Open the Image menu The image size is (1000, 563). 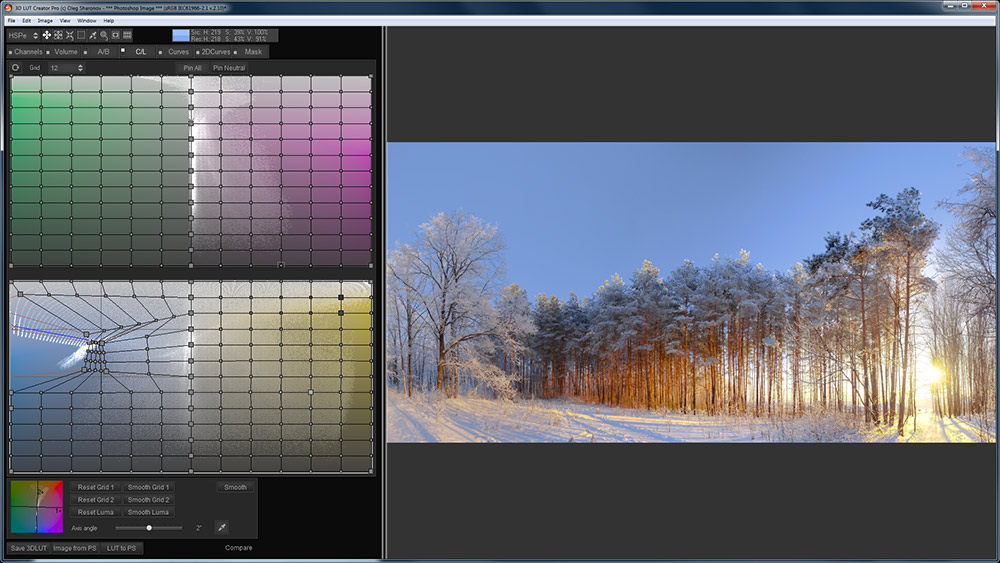click(x=45, y=20)
